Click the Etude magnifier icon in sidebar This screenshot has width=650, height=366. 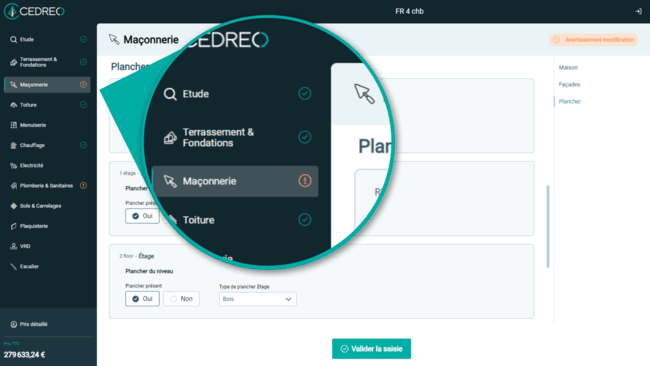(14, 39)
